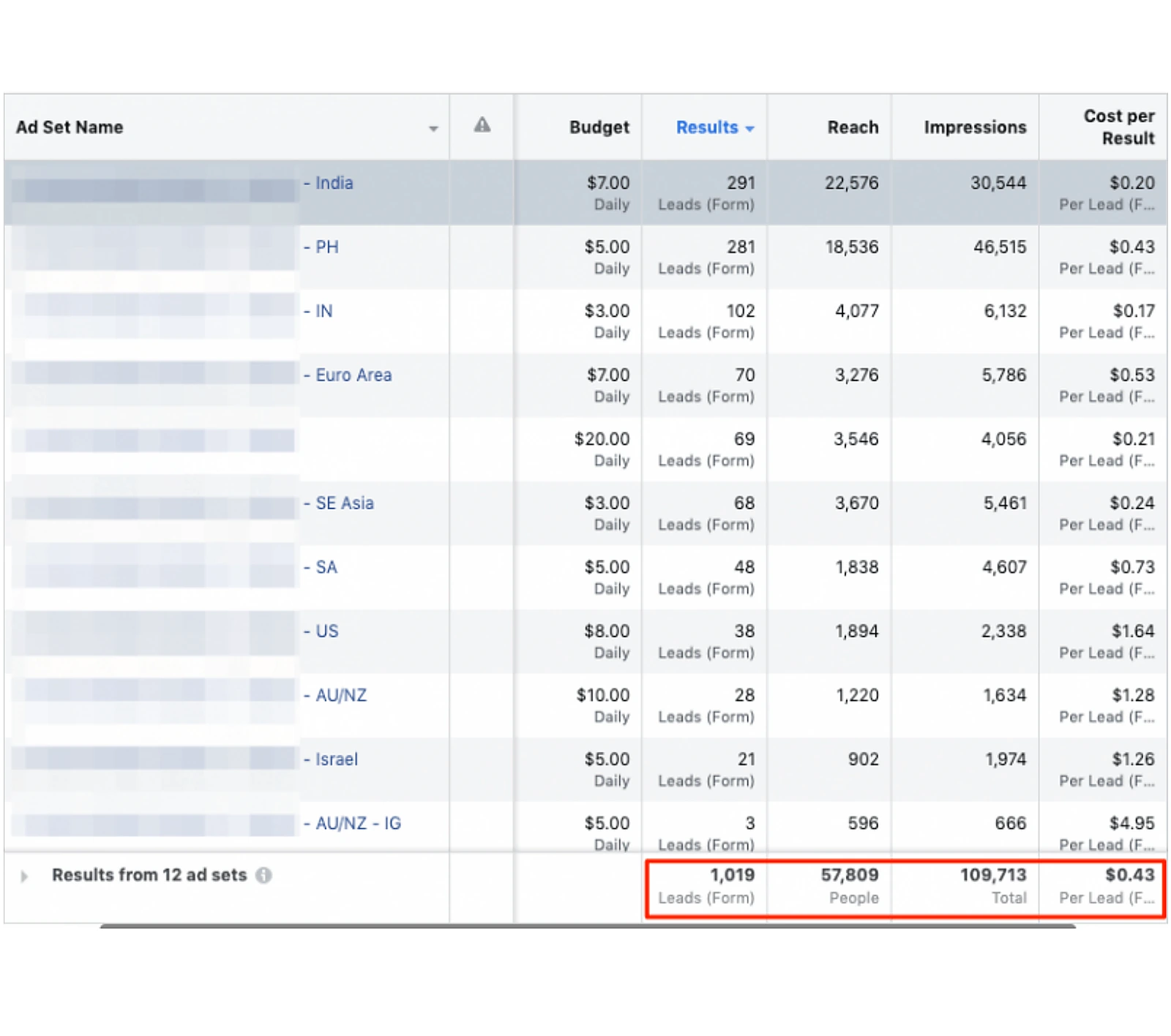Viewport: 1171px width, 1036px height.
Task: Click the 22,576 reach value
Action: point(851,183)
